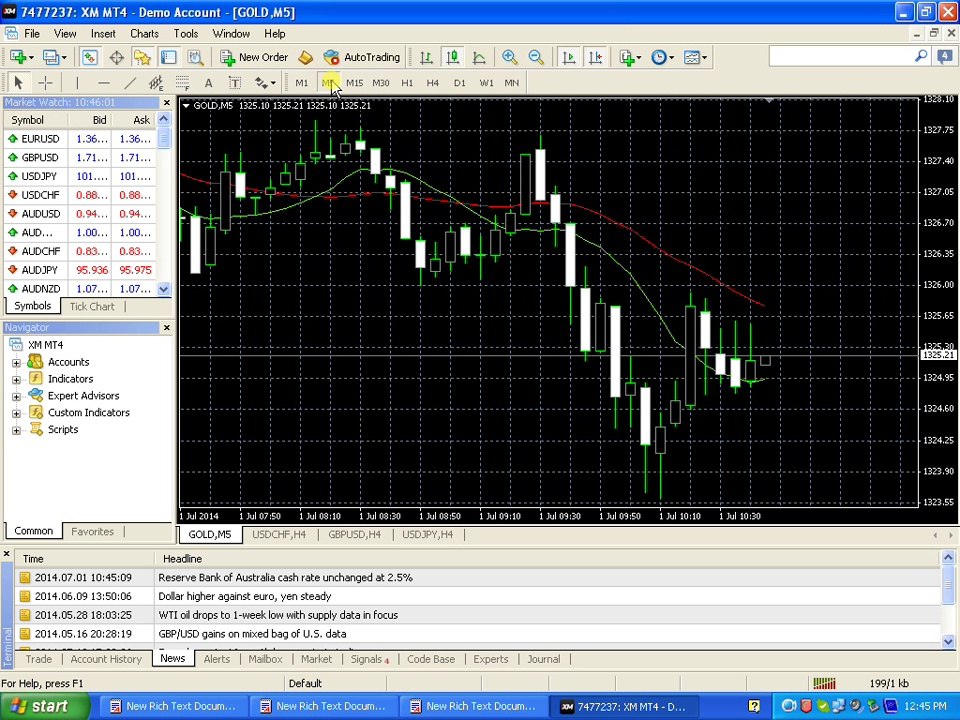The width and height of the screenshot is (960, 720).
Task: Expand the Scripts tree node
Action: coord(17,430)
